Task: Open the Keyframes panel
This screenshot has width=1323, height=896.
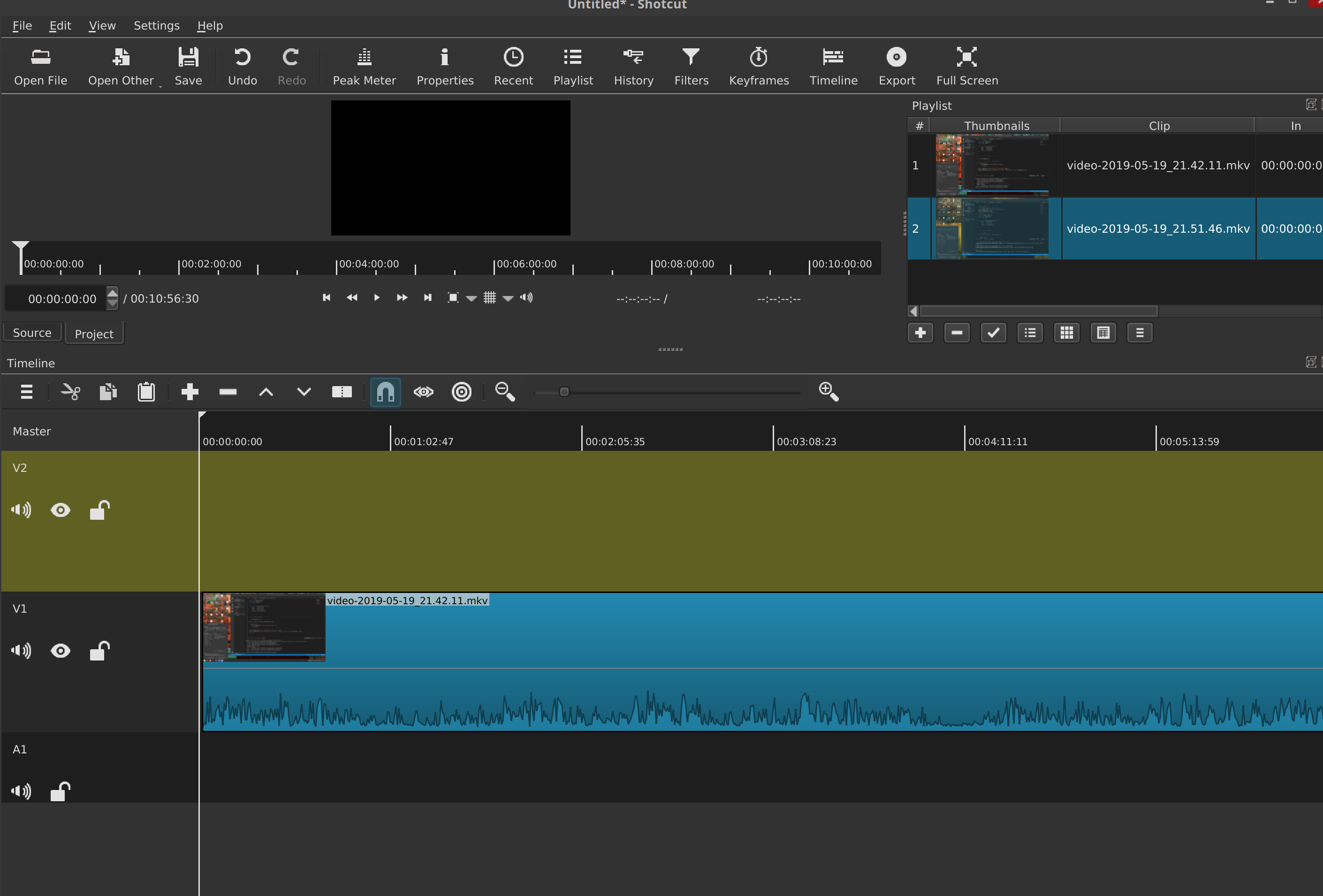Action: (758, 66)
